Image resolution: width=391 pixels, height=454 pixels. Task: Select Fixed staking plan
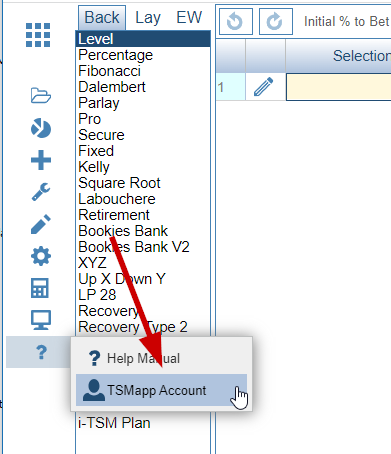143,151
